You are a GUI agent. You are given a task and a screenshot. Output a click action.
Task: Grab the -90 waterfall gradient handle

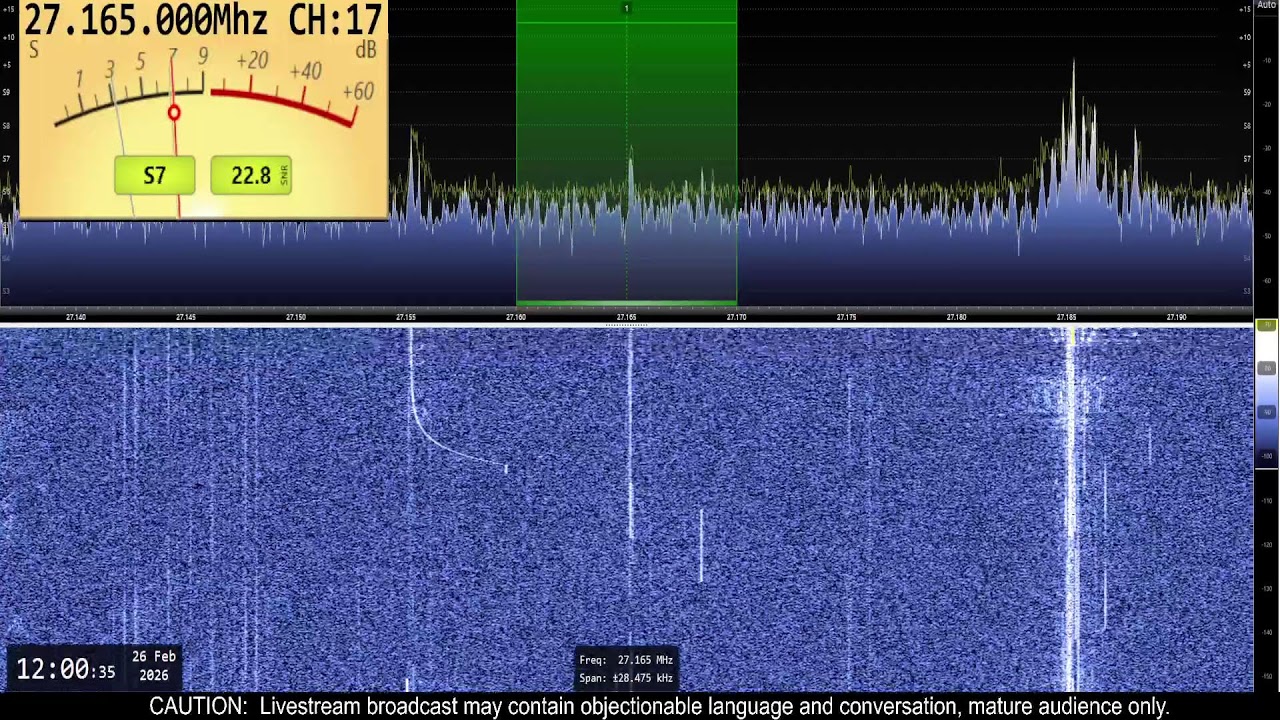(x=1266, y=412)
